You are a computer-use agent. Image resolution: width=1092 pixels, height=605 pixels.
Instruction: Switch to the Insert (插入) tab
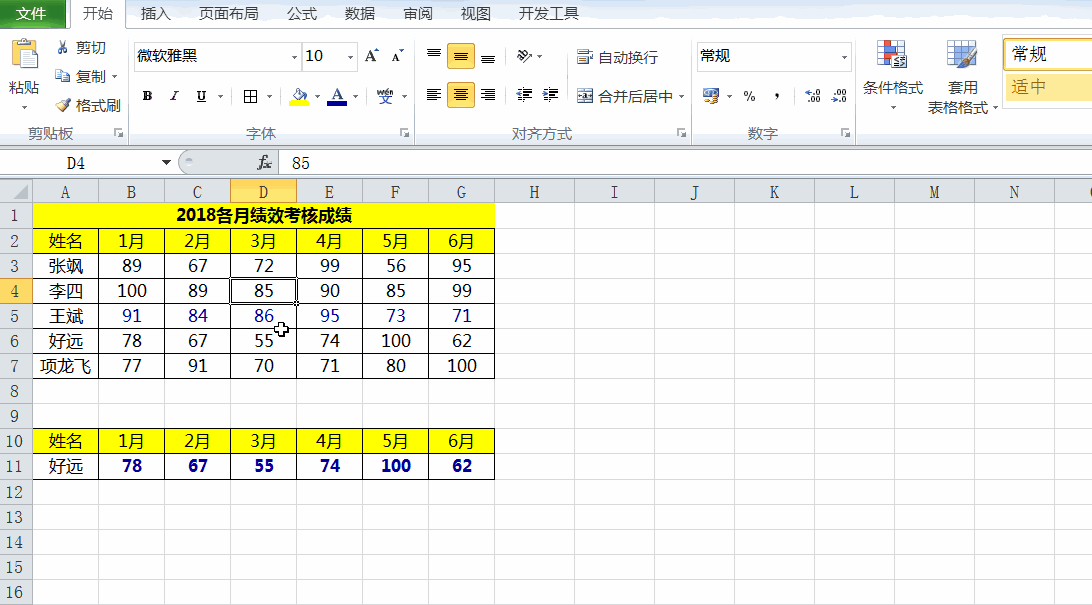pyautogui.click(x=155, y=13)
